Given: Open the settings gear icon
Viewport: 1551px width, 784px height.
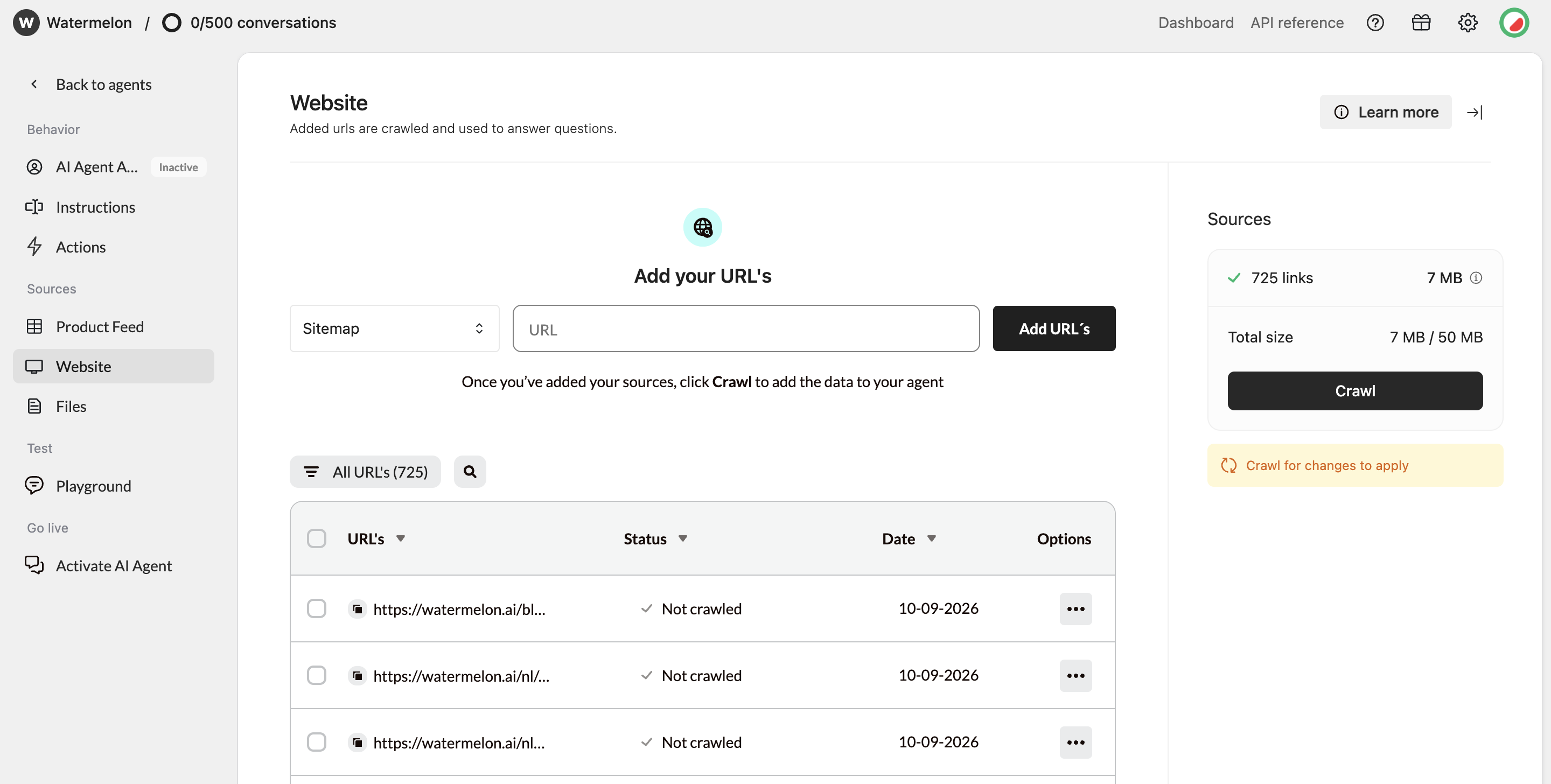Looking at the screenshot, I should [1468, 23].
